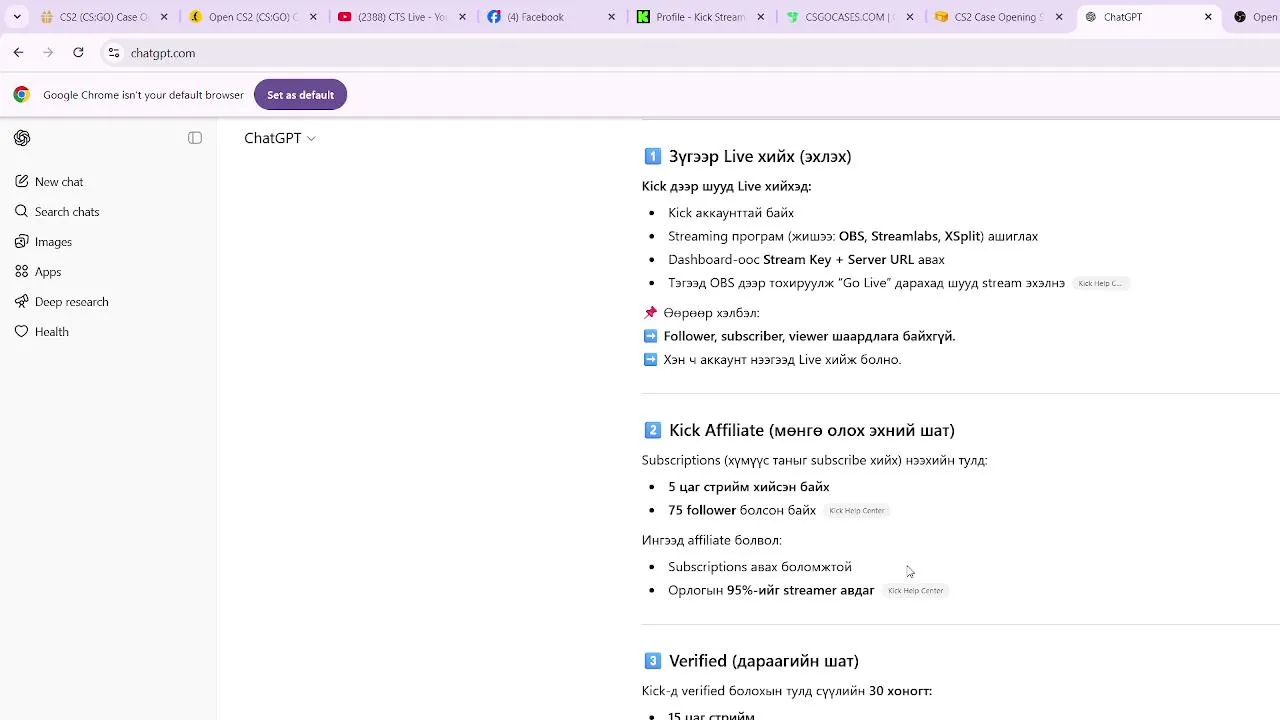Open the Kick Help Center citation after 95% streamer
Image resolution: width=1280 pixels, height=720 pixels.
(x=915, y=591)
